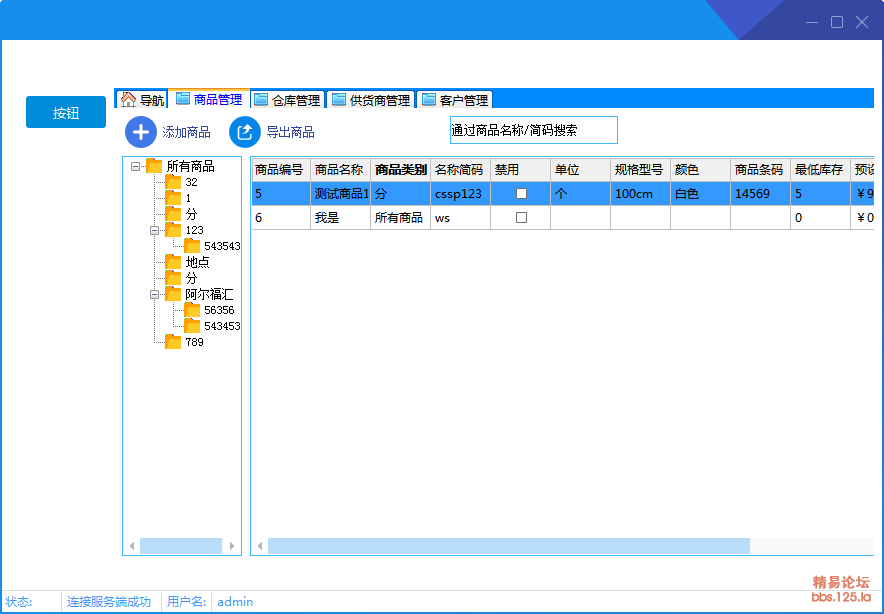Sort by 商品类别 column header
This screenshot has width=884, height=614.
pos(400,170)
